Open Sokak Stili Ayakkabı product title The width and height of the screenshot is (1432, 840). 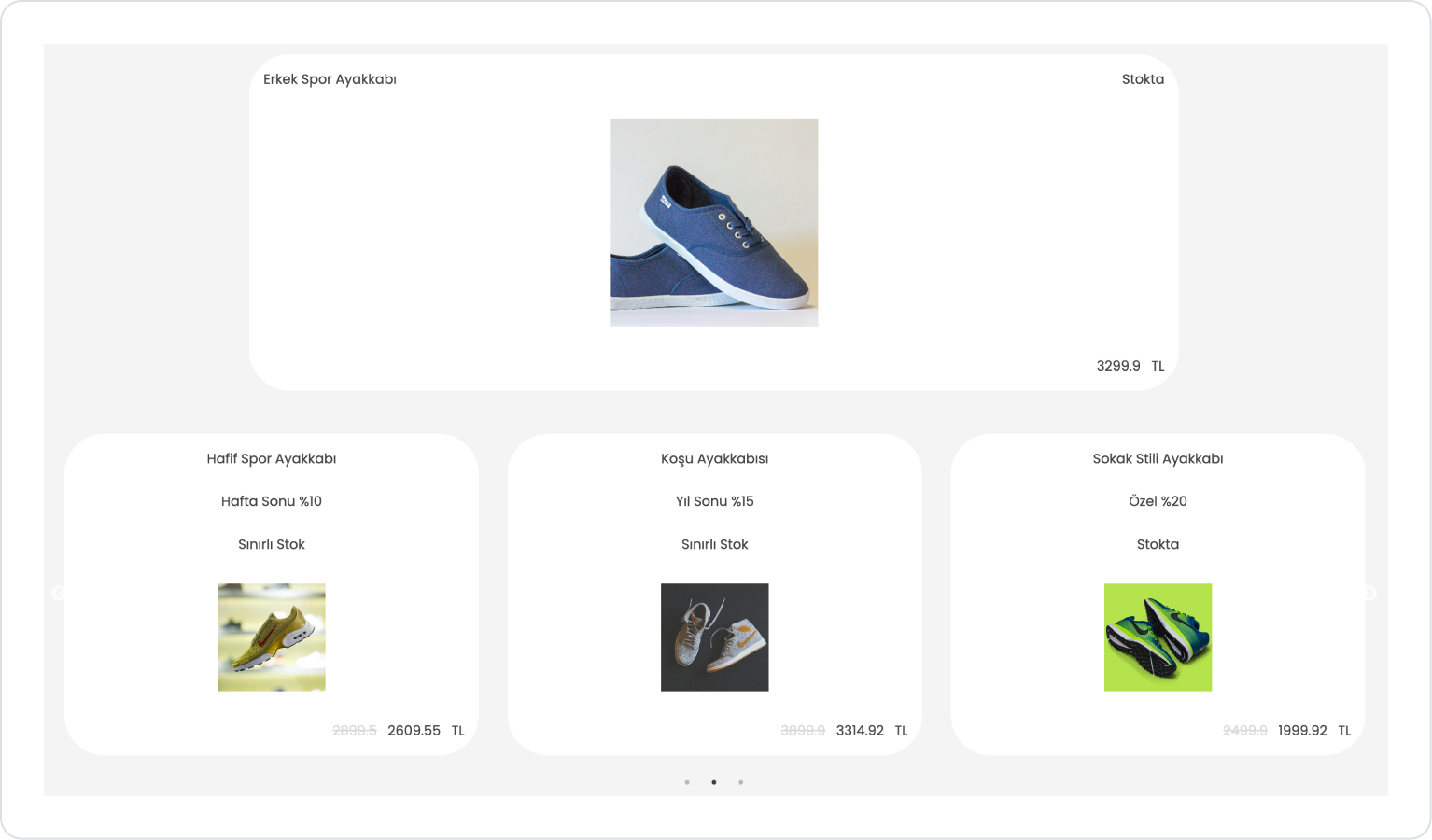pos(1158,458)
